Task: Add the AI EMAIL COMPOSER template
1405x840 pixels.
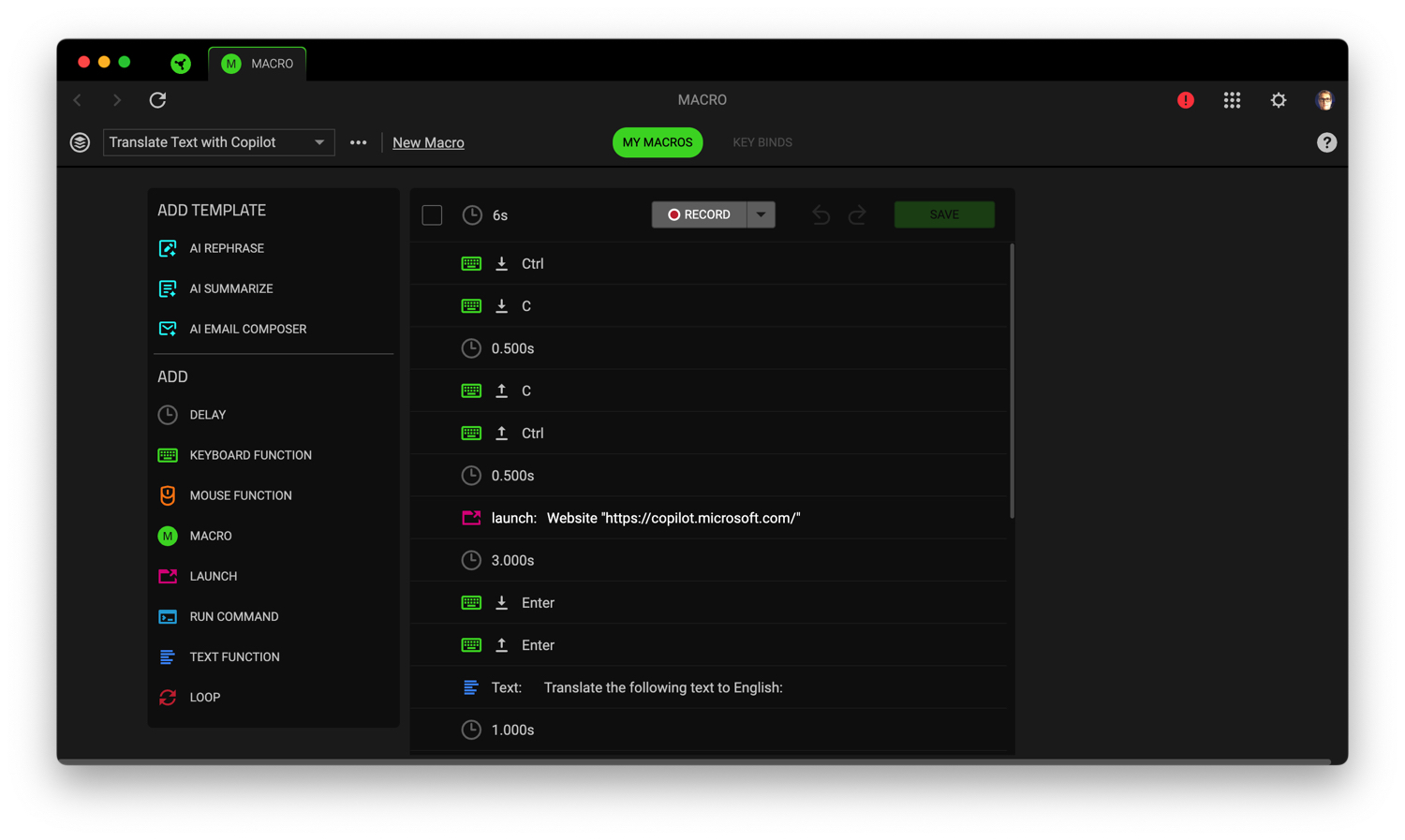Action: [248, 329]
